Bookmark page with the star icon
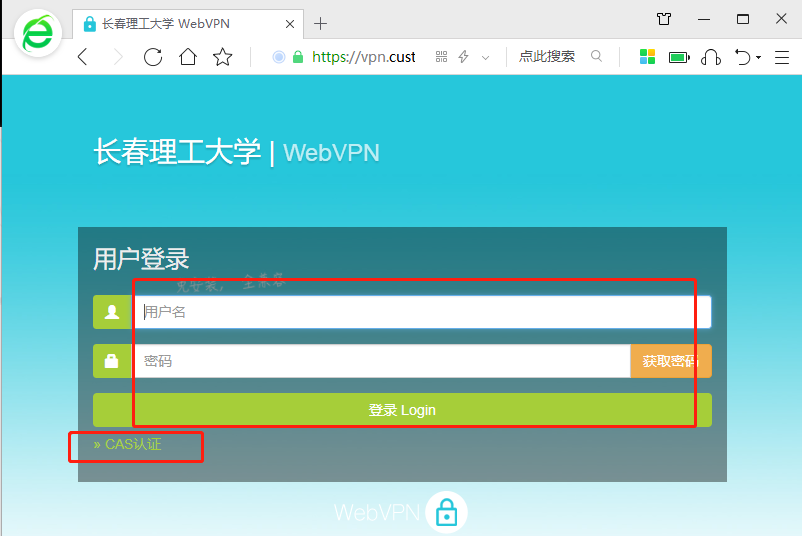This screenshot has height=536, width=802. [x=222, y=57]
